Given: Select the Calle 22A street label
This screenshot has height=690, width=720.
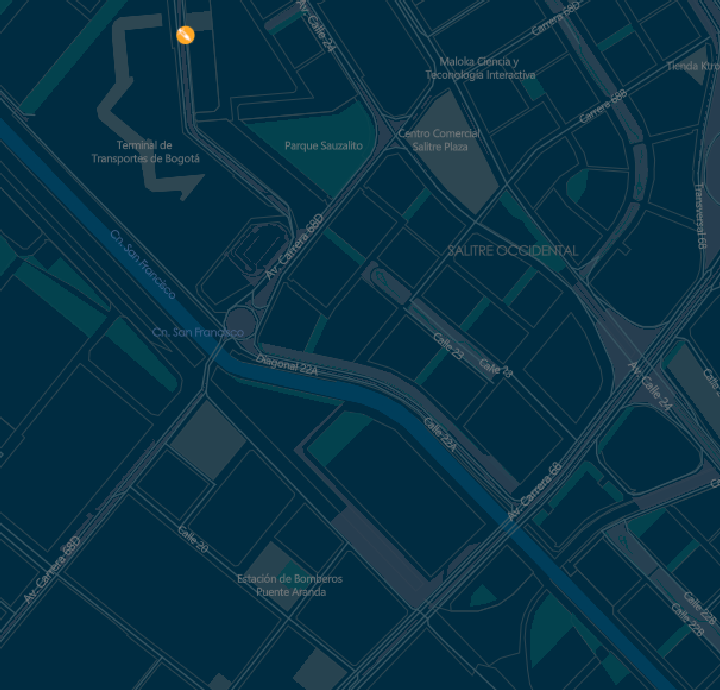Looking at the screenshot, I should pyautogui.click(x=440, y=434).
